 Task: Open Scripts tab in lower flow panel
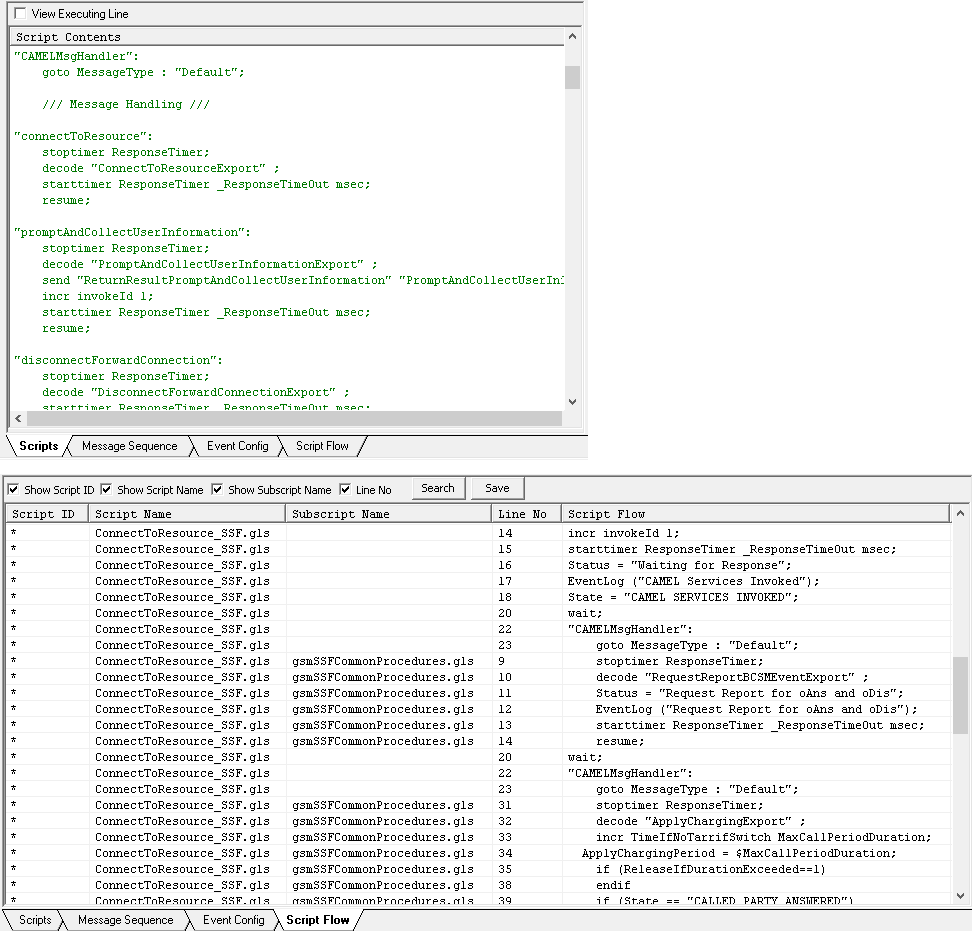pos(35,920)
